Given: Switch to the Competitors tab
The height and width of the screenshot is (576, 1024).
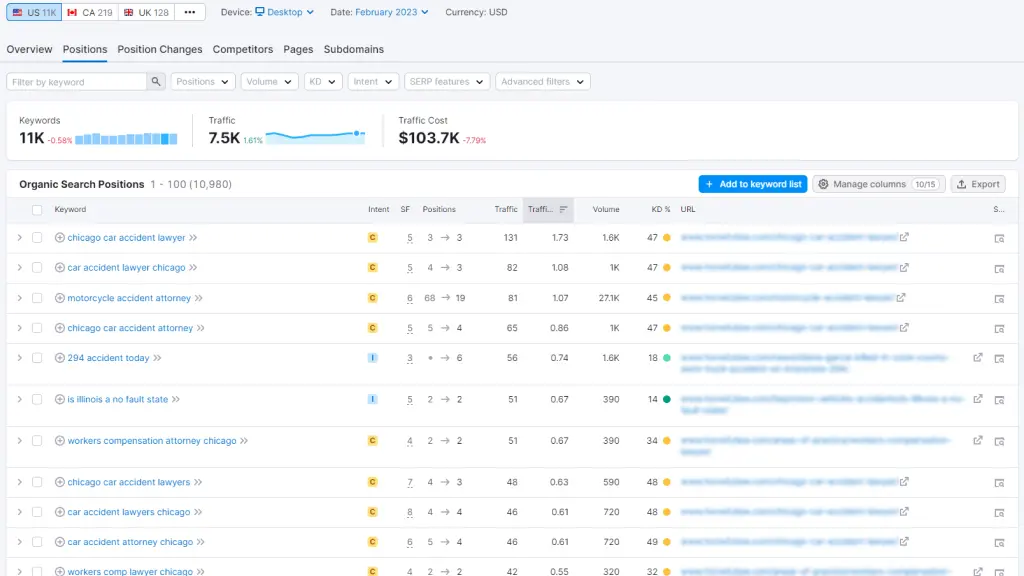Looking at the screenshot, I should click(x=243, y=50).
